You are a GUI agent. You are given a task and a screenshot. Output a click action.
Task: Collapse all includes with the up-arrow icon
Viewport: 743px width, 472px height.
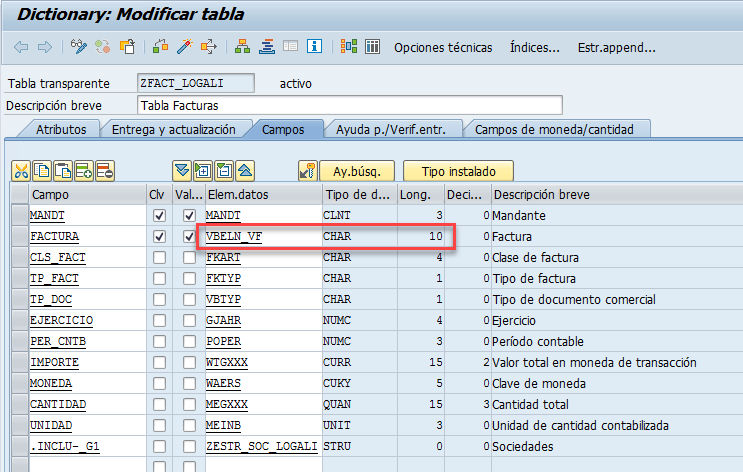245,171
